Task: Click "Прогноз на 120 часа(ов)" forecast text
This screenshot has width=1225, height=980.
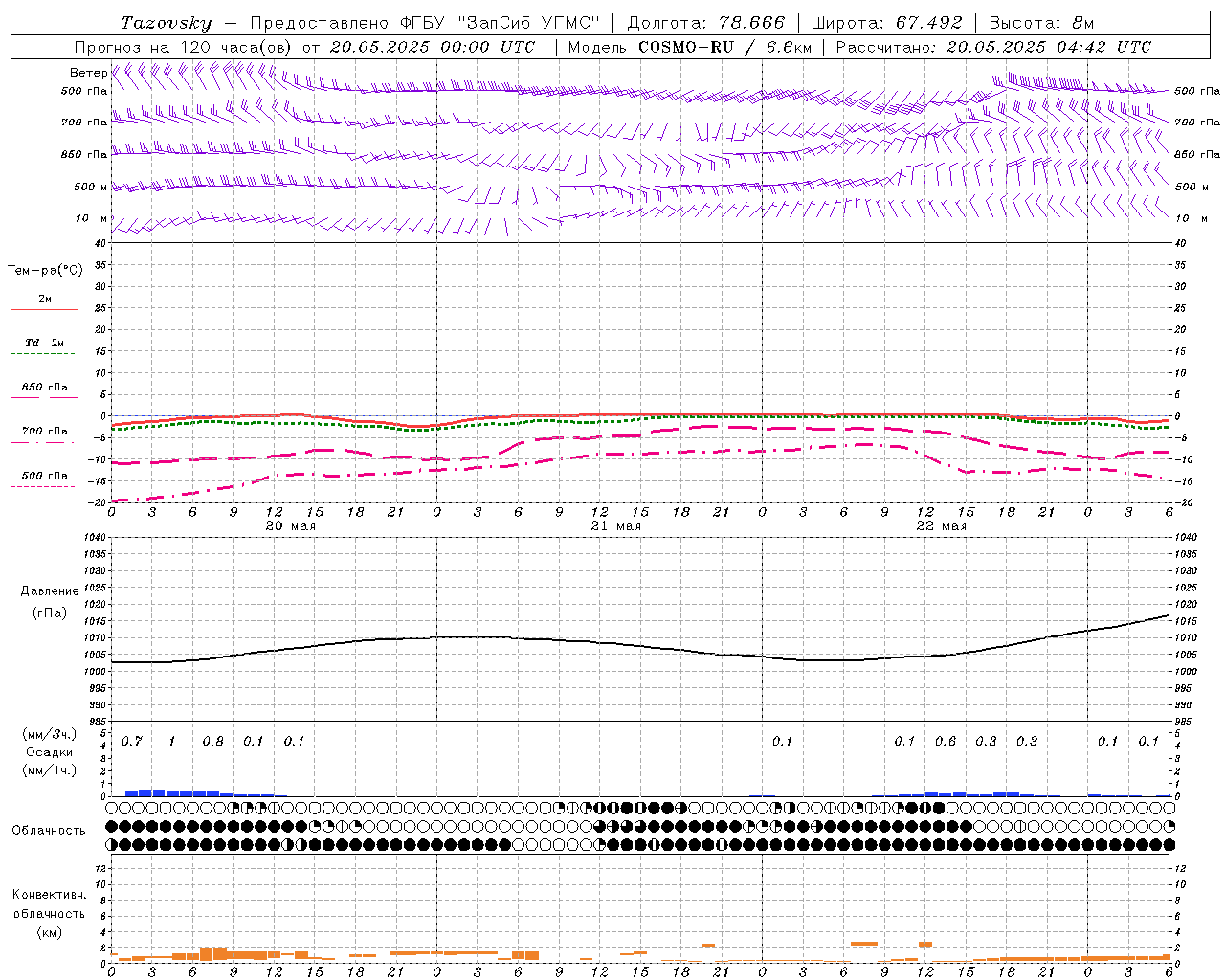Action: pos(185,47)
